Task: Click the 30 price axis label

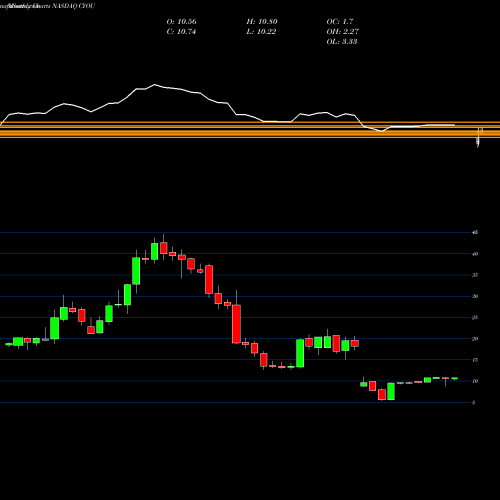Action: click(x=475, y=296)
